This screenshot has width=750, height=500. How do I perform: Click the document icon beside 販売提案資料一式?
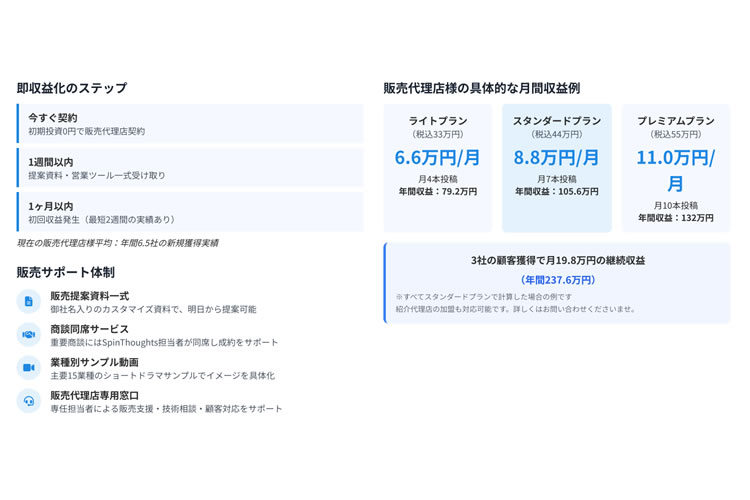[x=29, y=301]
